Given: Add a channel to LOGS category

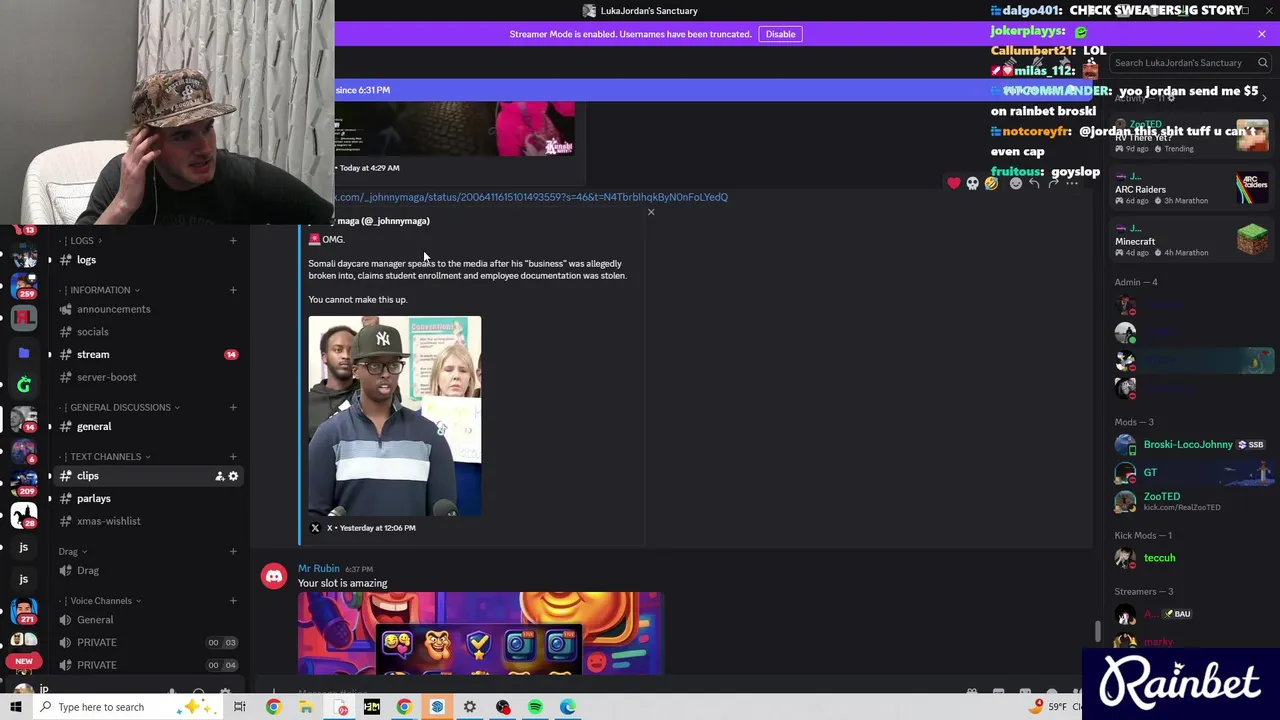Looking at the screenshot, I should [233, 240].
